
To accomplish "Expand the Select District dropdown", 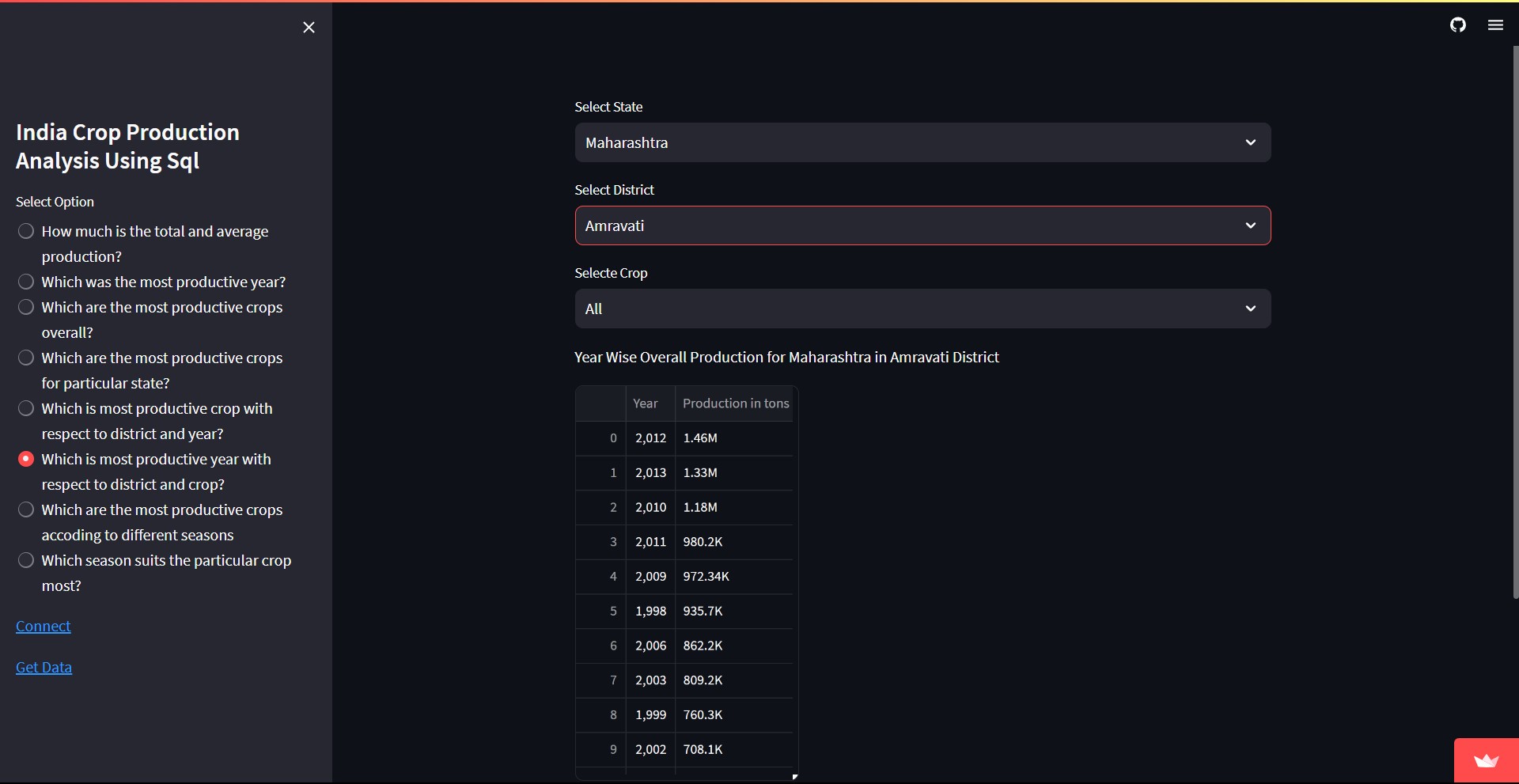I will [x=922, y=225].
